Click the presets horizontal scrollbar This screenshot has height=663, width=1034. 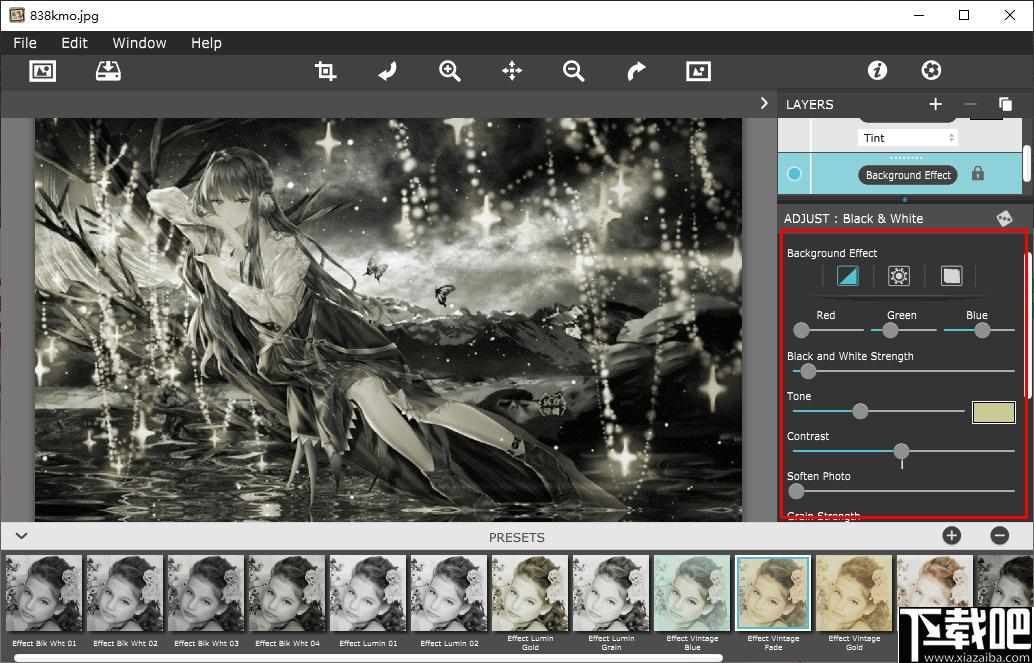click(x=368, y=658)
